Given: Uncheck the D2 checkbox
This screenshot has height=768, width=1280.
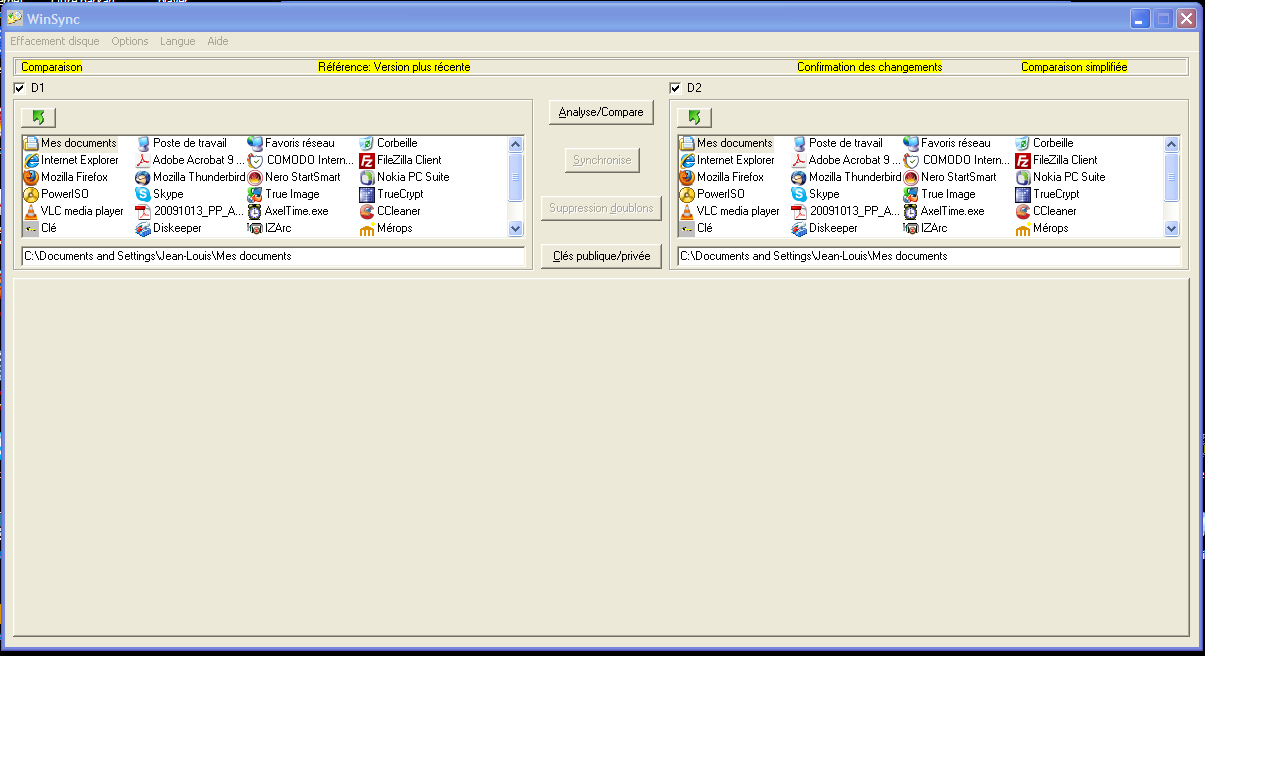Looking at the screenshot, I should pyautogui.click(x=675, y=88).
